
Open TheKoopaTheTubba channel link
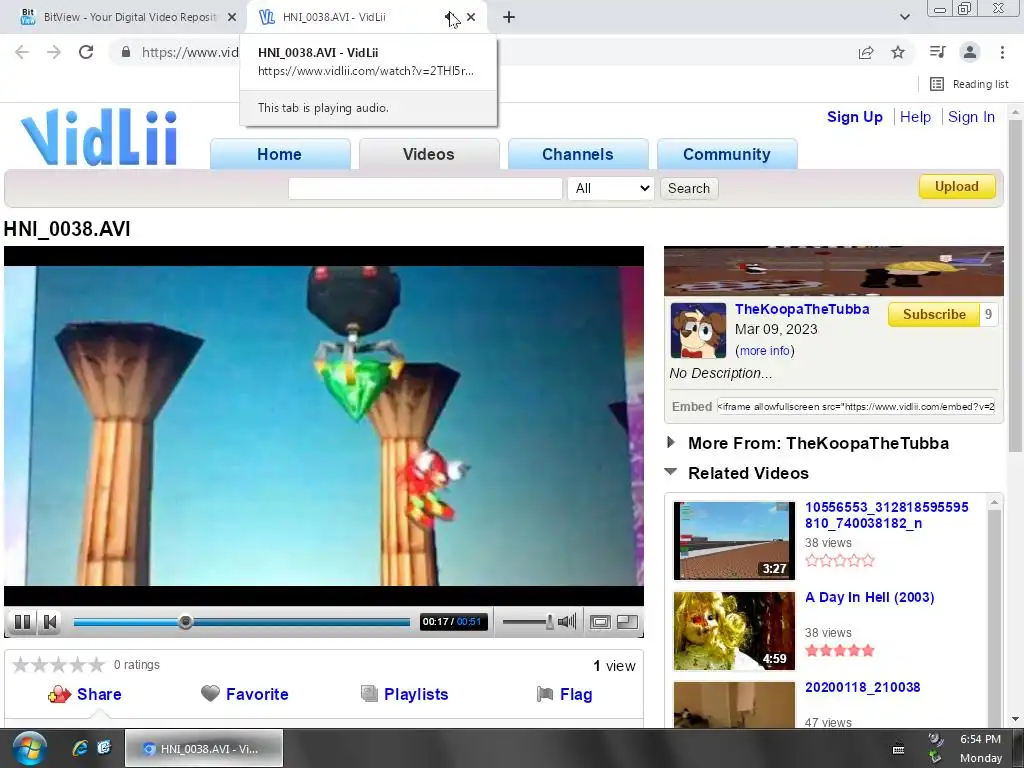coord(802,309)
